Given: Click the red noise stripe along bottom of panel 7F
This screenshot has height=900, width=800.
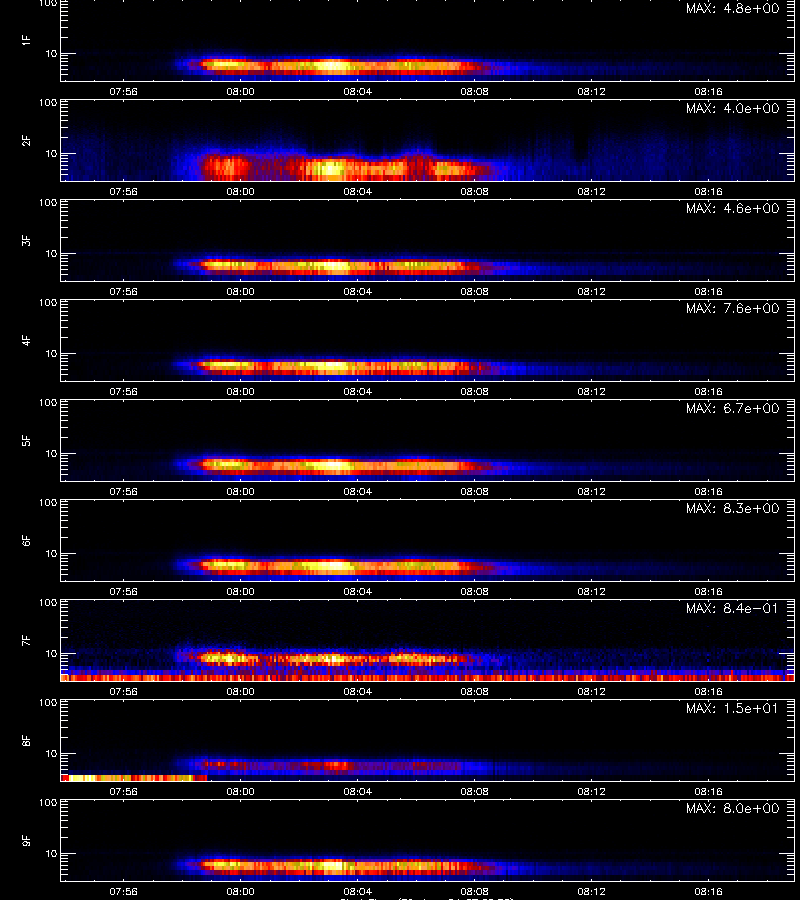Looking at the screenshot, I should (x=428, y=678).
